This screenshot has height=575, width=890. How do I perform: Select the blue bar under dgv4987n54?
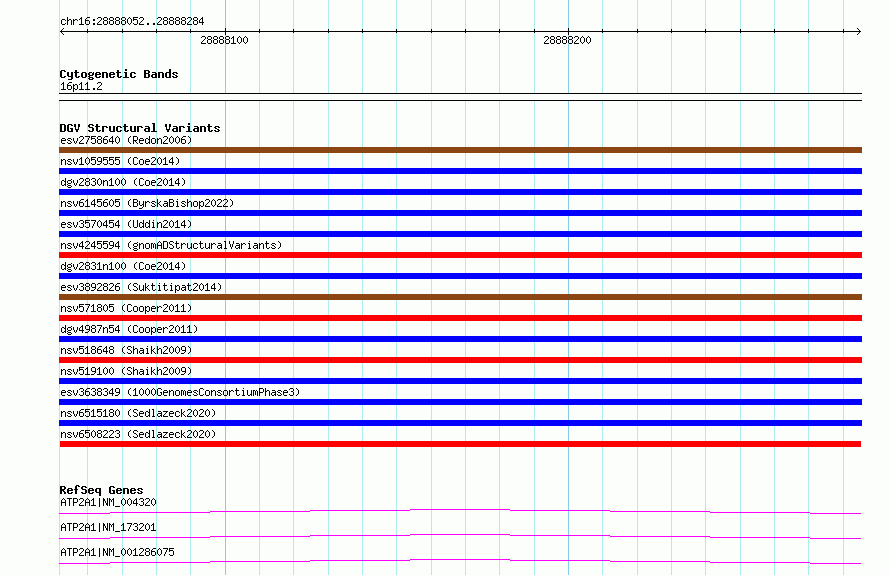tap(460, 339)
